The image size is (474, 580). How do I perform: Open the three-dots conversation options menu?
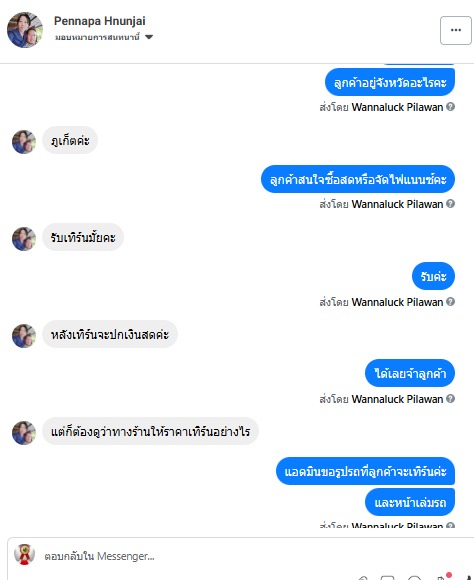pyautogui.click(x=455, y=30)
